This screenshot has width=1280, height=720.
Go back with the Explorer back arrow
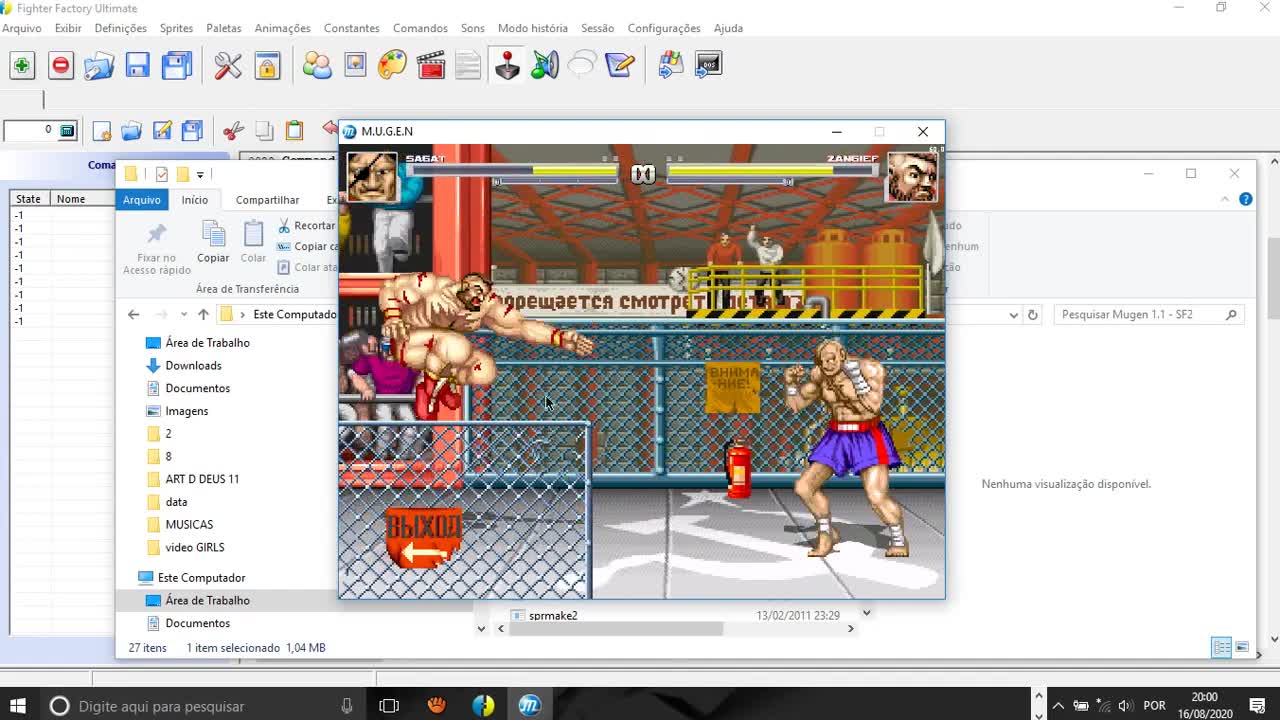click(134, 314)
